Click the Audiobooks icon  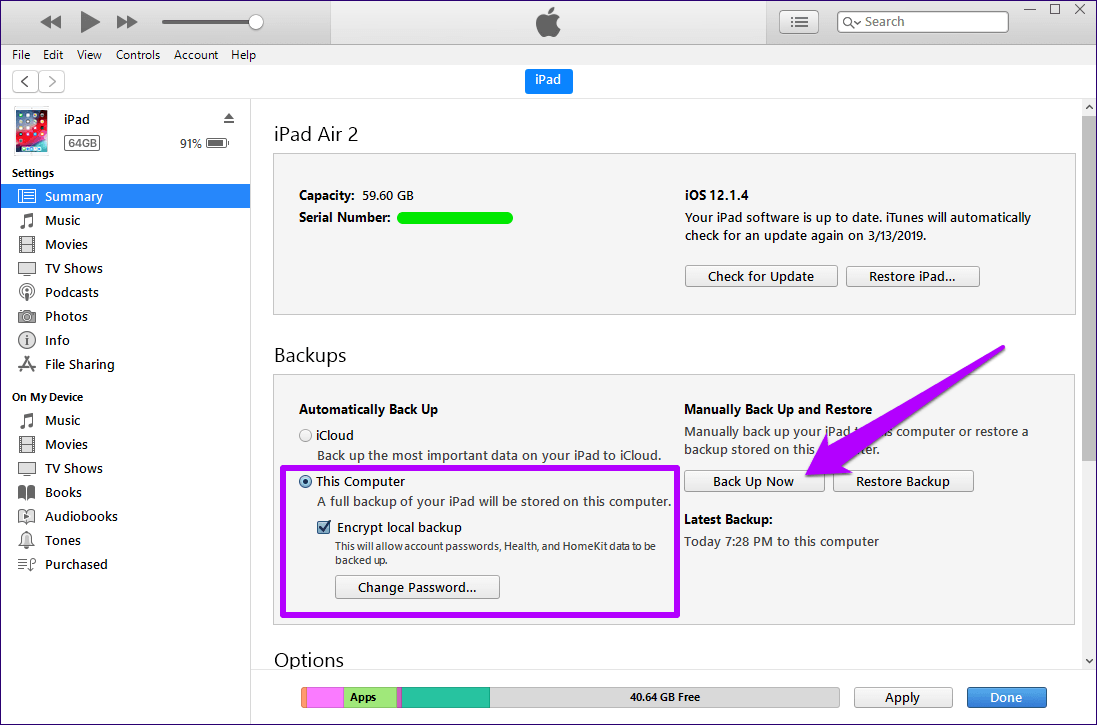[27, 516]
